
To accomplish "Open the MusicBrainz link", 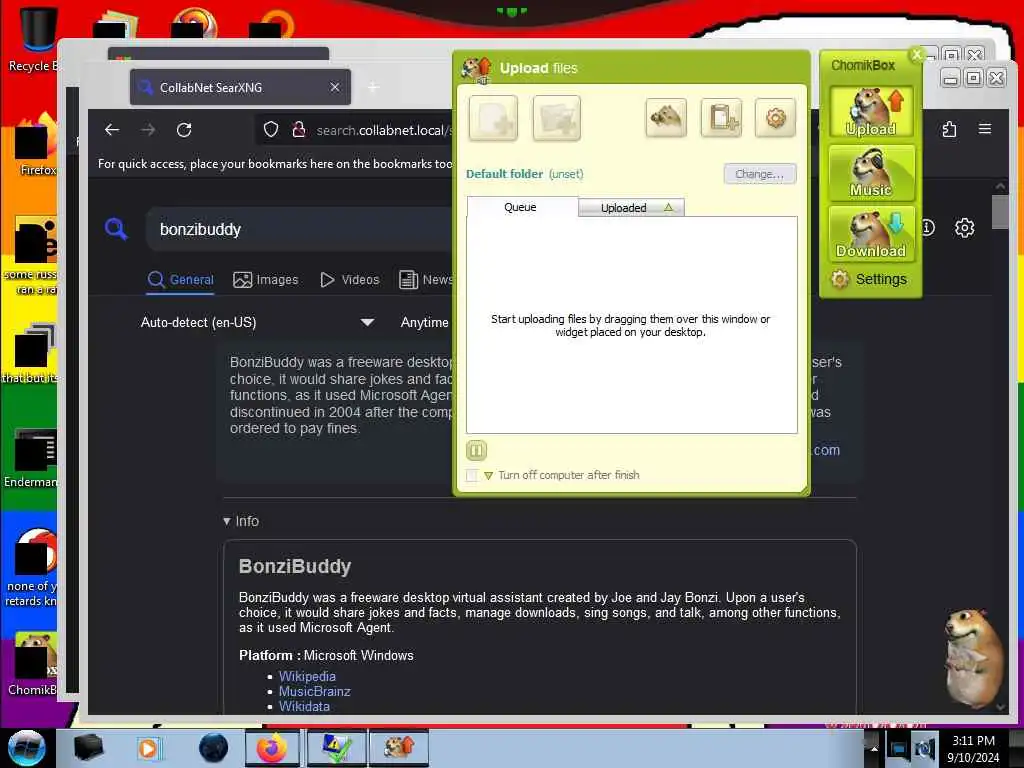I will tap(314, 692).
